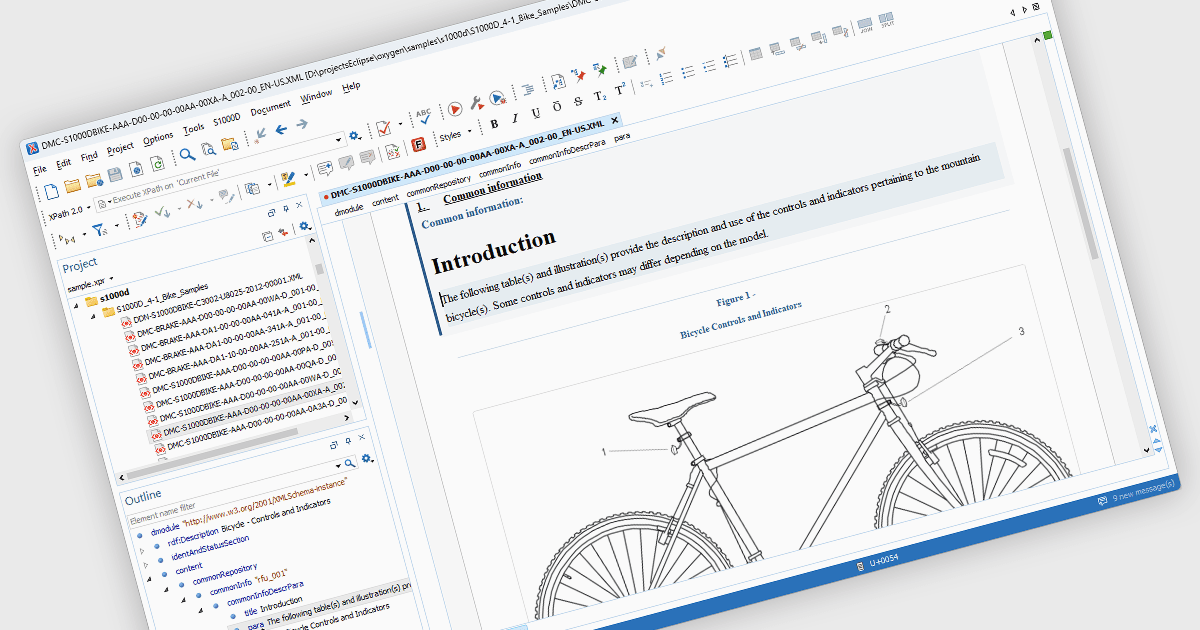1200x630 pixels.
Task: Open the Options menu
Action: [158, 138]
